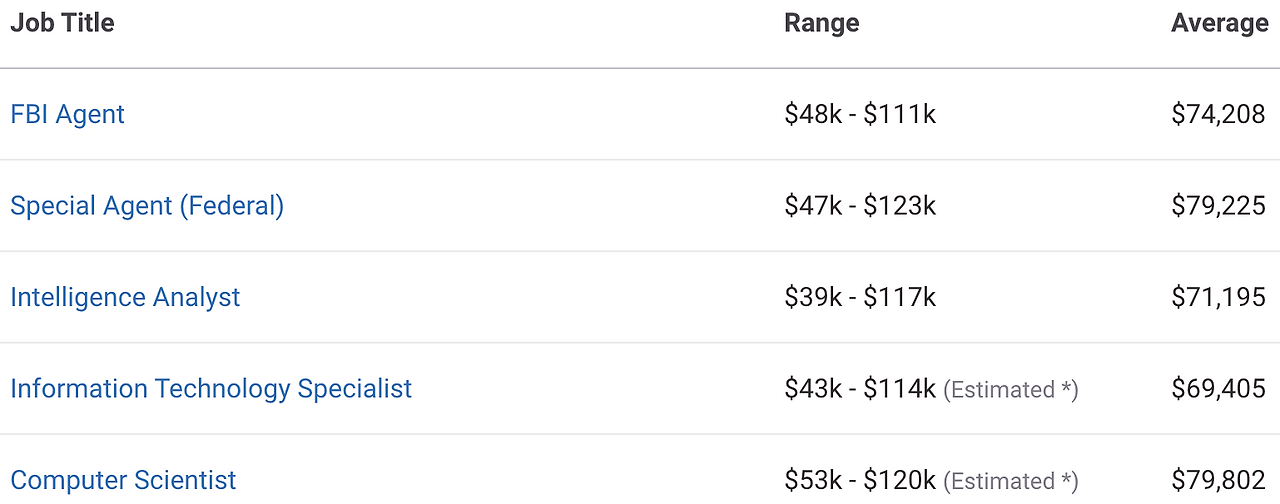This screenshot has width=1280, height=504.
Task: Click the $69,405 average salary
Action: pyautogui.click(x=1218, y=389)
